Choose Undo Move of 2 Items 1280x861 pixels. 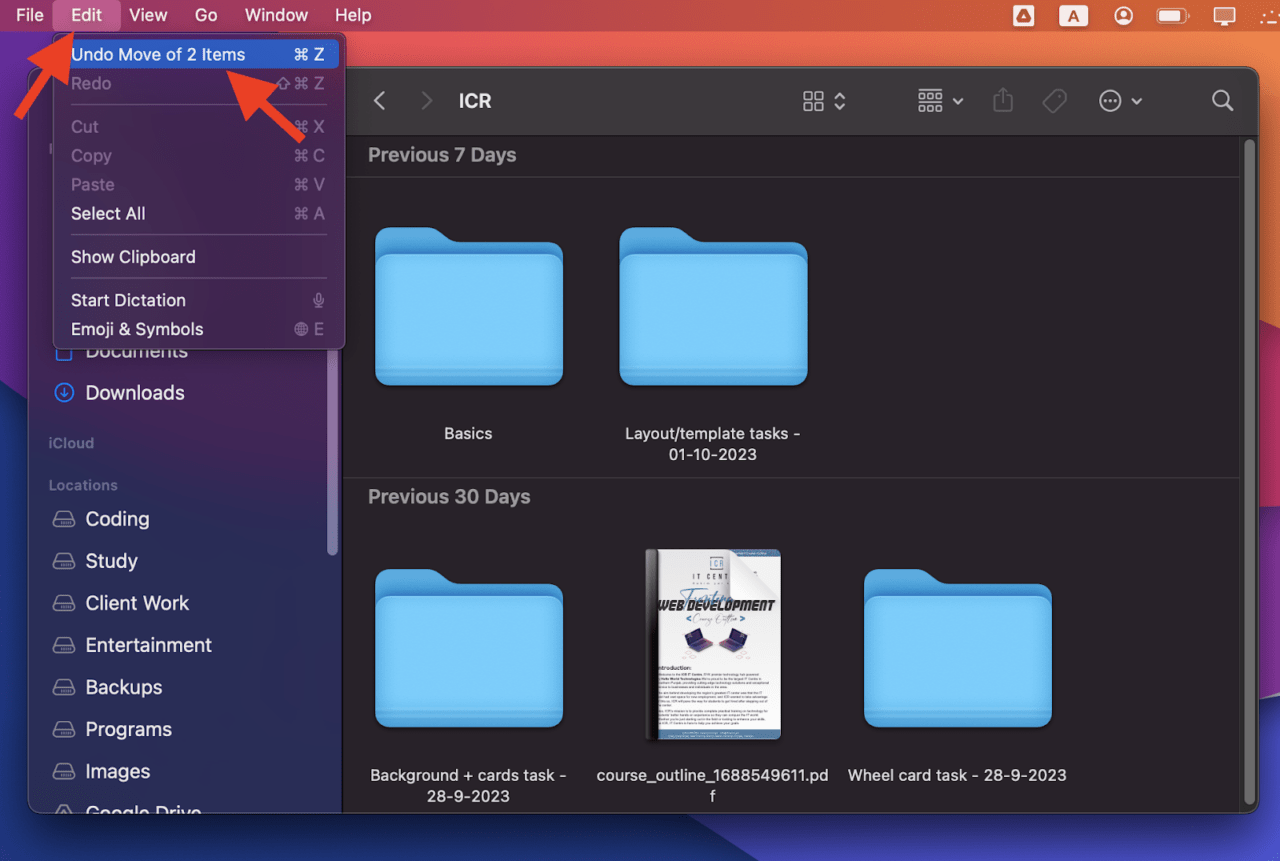coord(158,55)
